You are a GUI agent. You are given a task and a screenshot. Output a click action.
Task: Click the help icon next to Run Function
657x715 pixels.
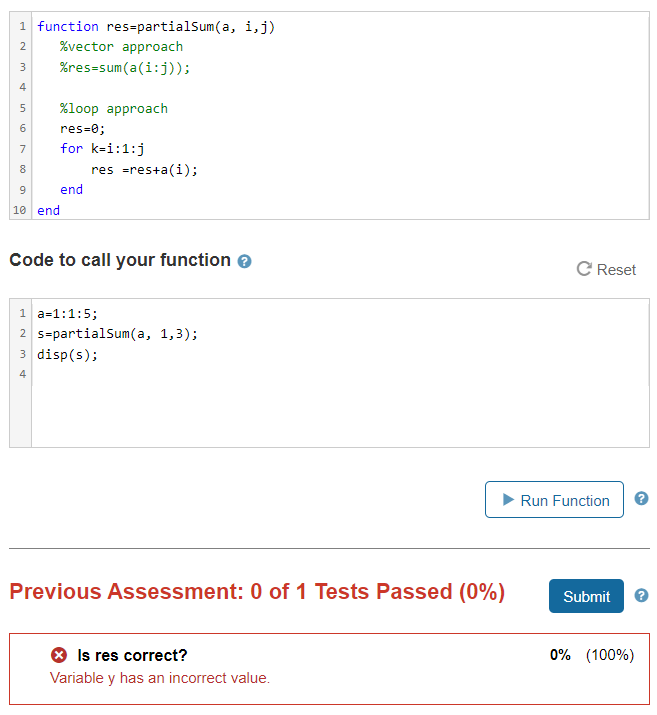[x=641, y=498]
